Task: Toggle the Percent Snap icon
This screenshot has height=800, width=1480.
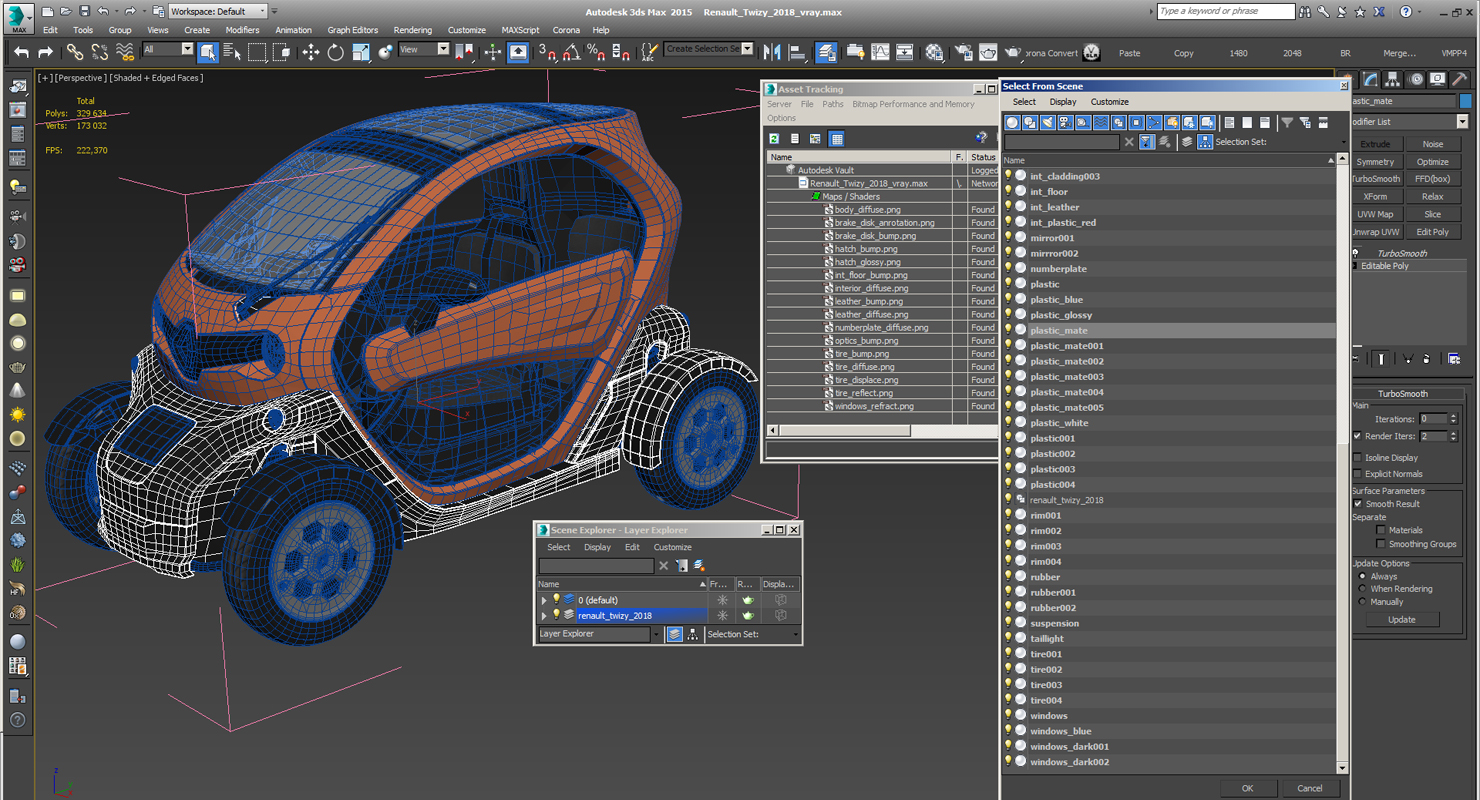Action: 595,52
